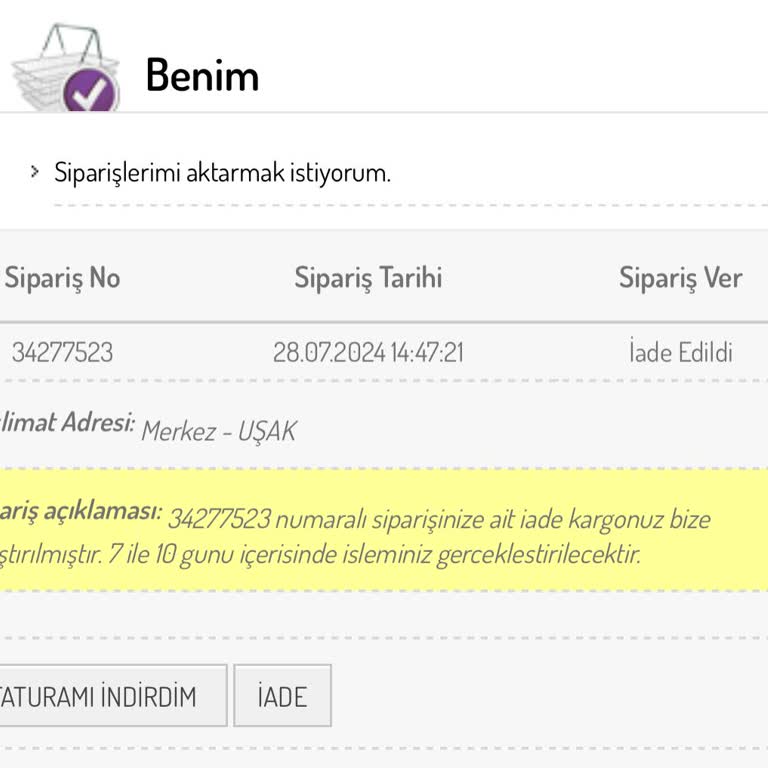Image resolution: width=768 pixels, height=768 pixels.
Task: Select order date 28.07.2024 14:47:21
Action: (x=368, y=352)
